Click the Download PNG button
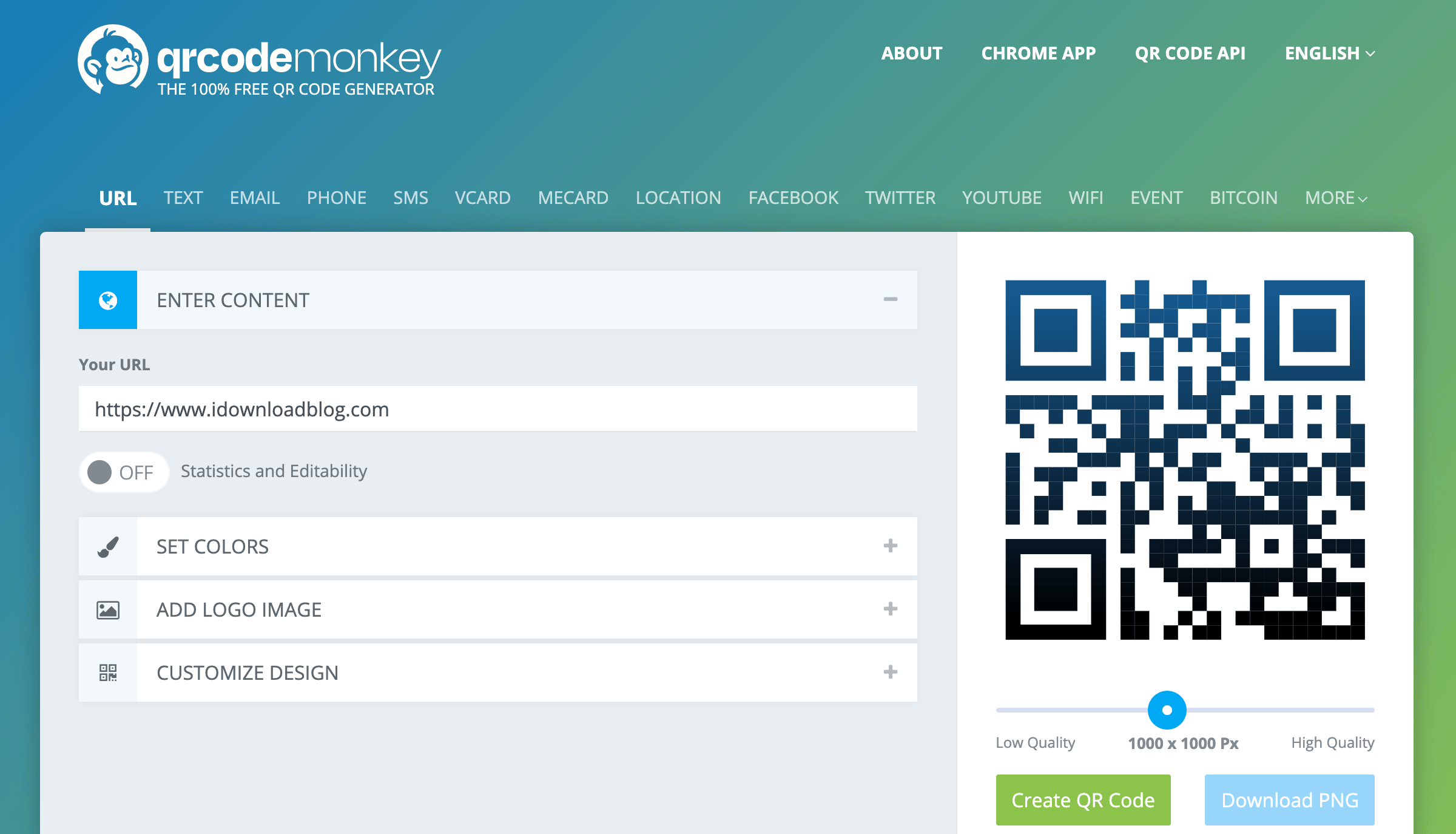Viewport: 1456px width, 834px height. [x=1289, y=800]
